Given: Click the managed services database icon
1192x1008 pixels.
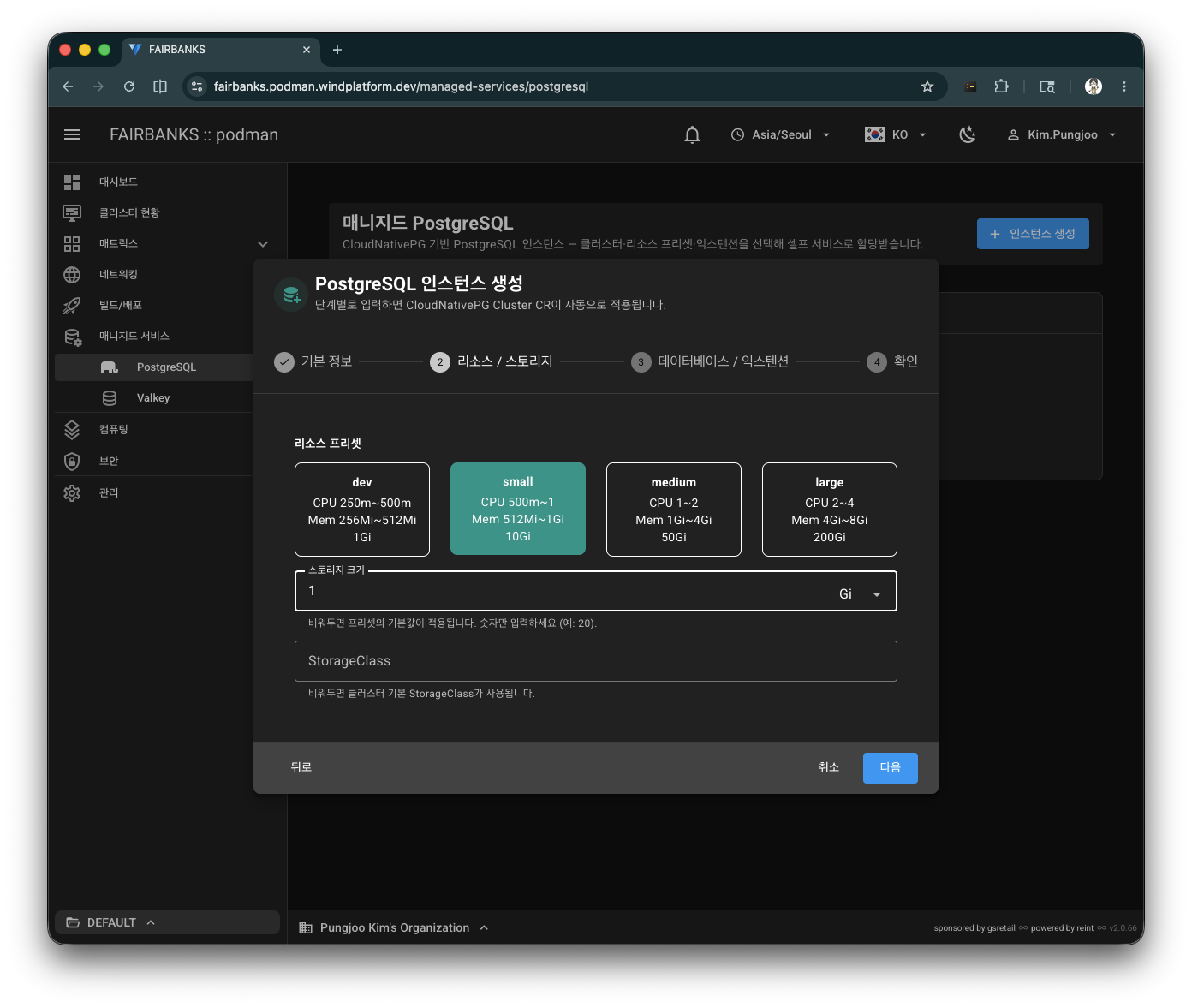Looking at the screenshot, I should tap(72, 337).
